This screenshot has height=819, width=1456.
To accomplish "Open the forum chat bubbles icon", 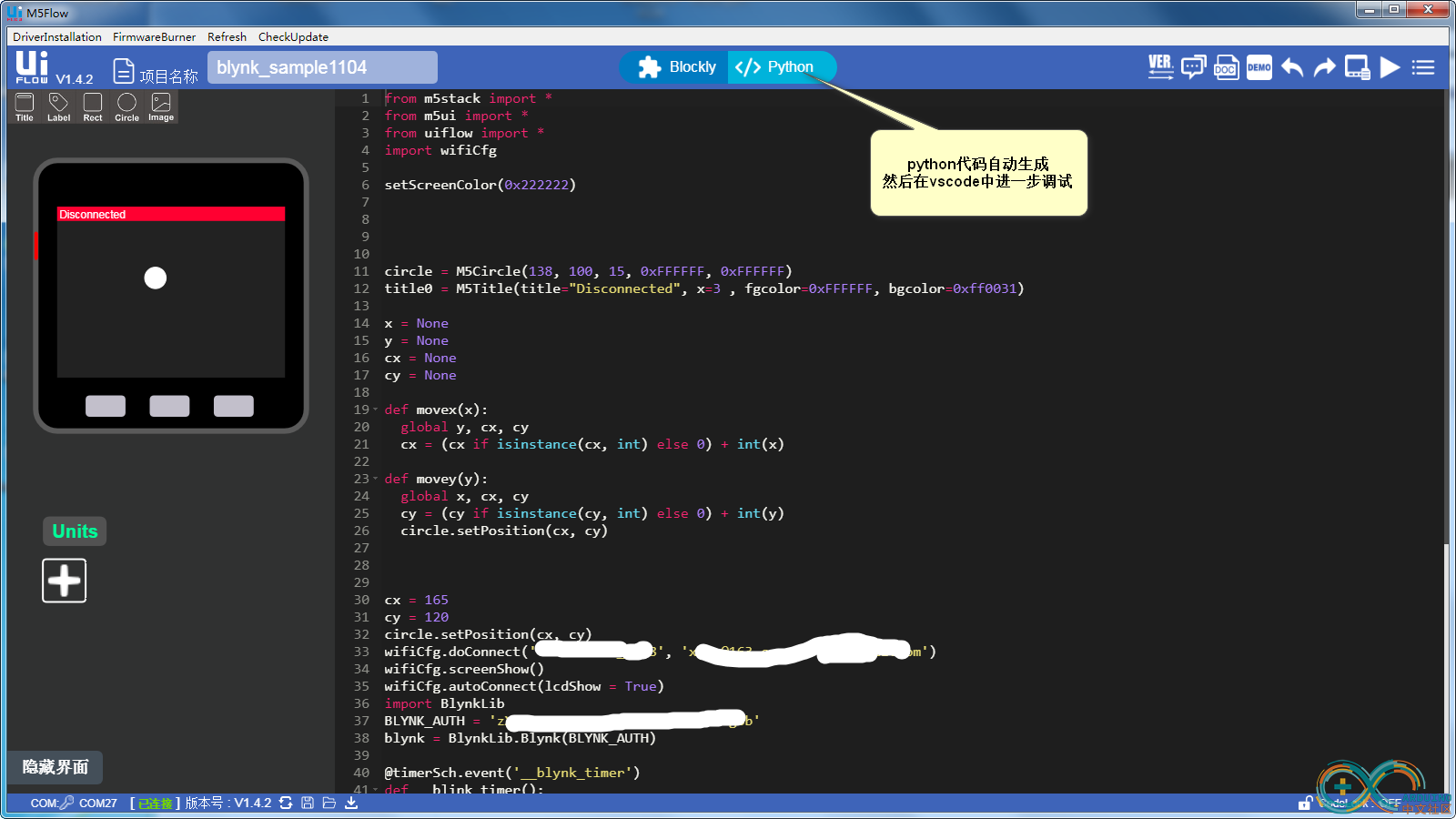I will point(1193,67).
